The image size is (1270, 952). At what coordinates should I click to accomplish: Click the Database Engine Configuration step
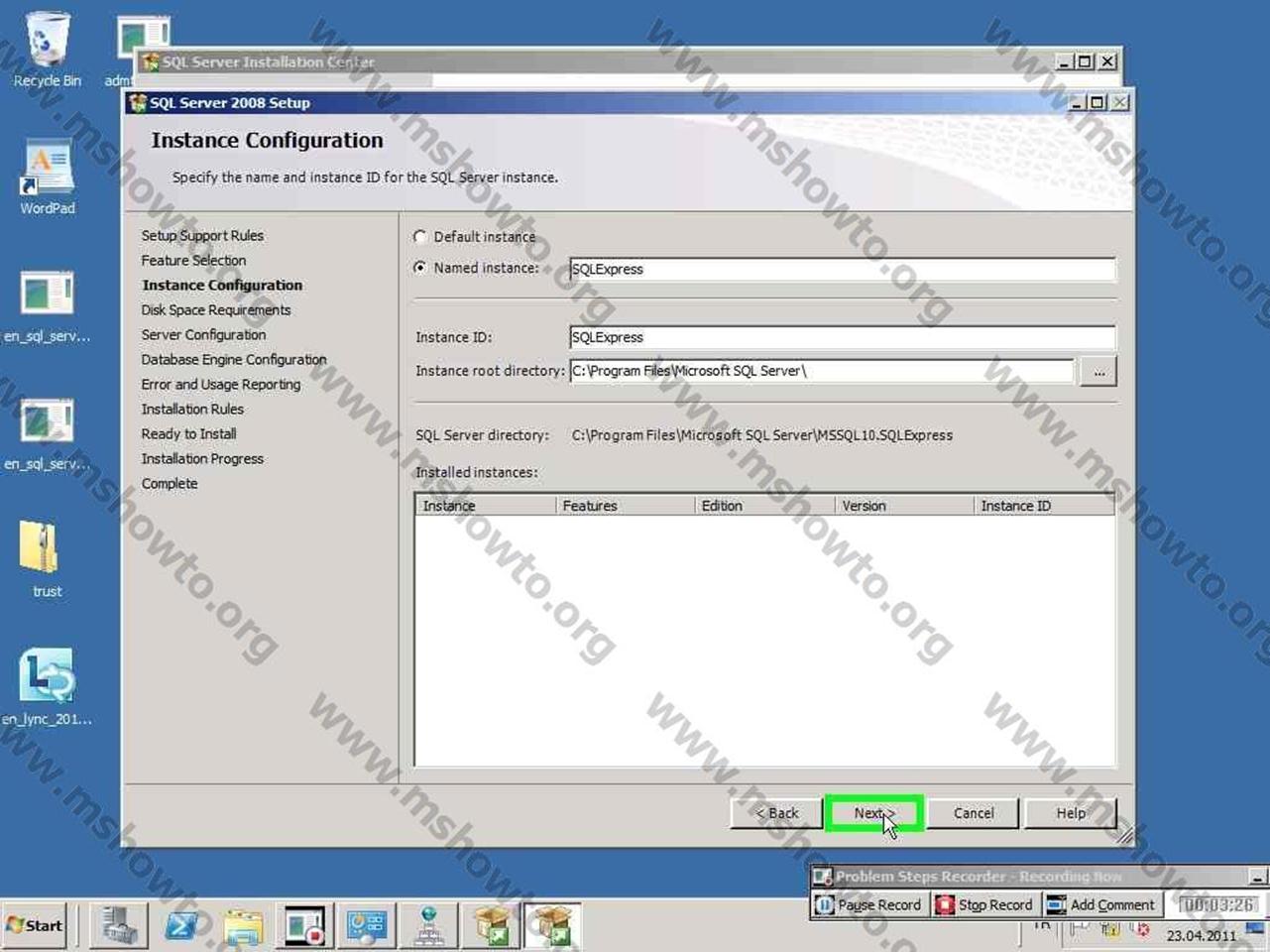click(234, 360)
